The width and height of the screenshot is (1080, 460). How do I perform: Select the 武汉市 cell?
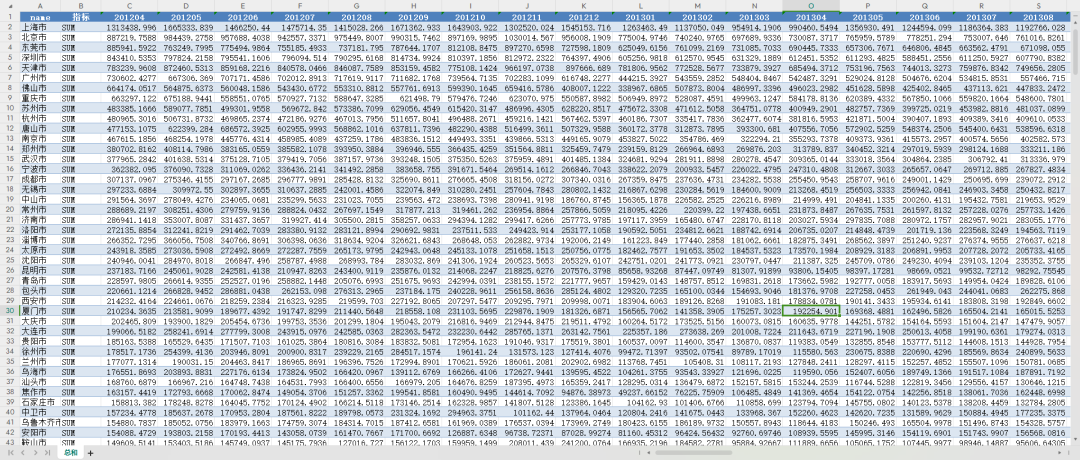tap(41, 156)
